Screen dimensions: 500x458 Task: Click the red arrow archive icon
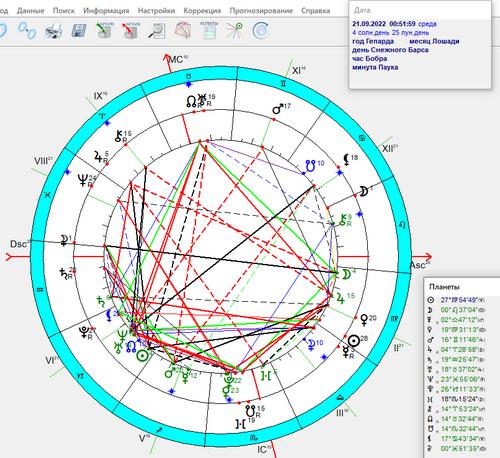point(131,31)
